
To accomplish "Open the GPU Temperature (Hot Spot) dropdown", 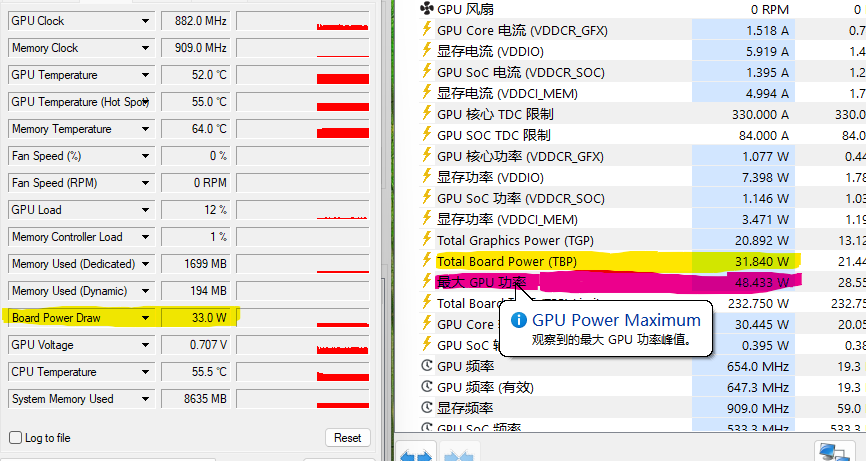I will pyautogui.click(x=145, y=102).
